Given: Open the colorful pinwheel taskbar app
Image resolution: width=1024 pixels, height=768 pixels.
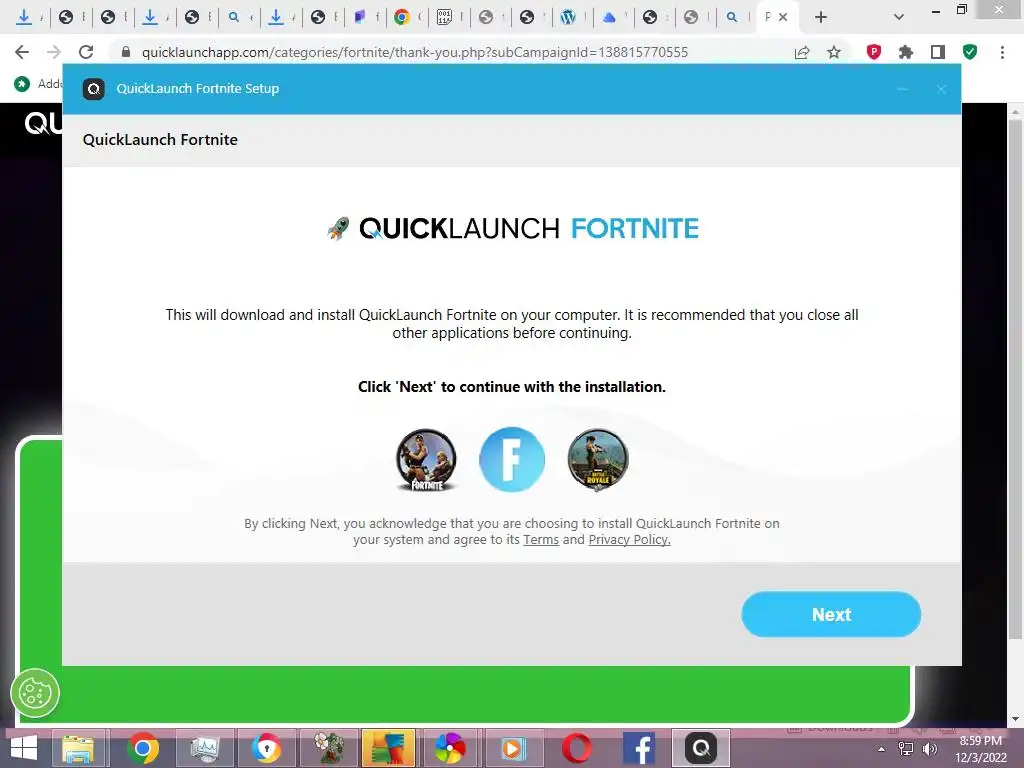Looking at the screenshot, I should tap(450, 748).
